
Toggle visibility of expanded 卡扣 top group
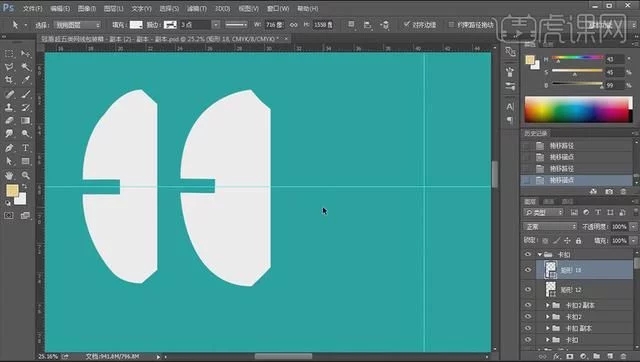click(x=528, y=254)
